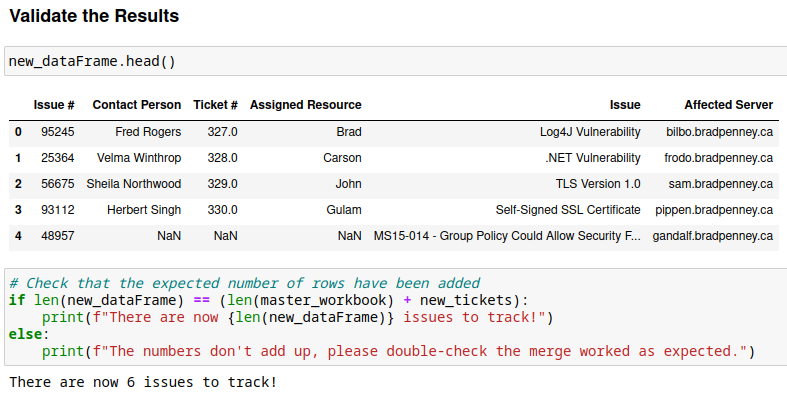This screenshot has width=787, height=395.
Task: Click row index 0 label
Action: [x=18, y=132]
